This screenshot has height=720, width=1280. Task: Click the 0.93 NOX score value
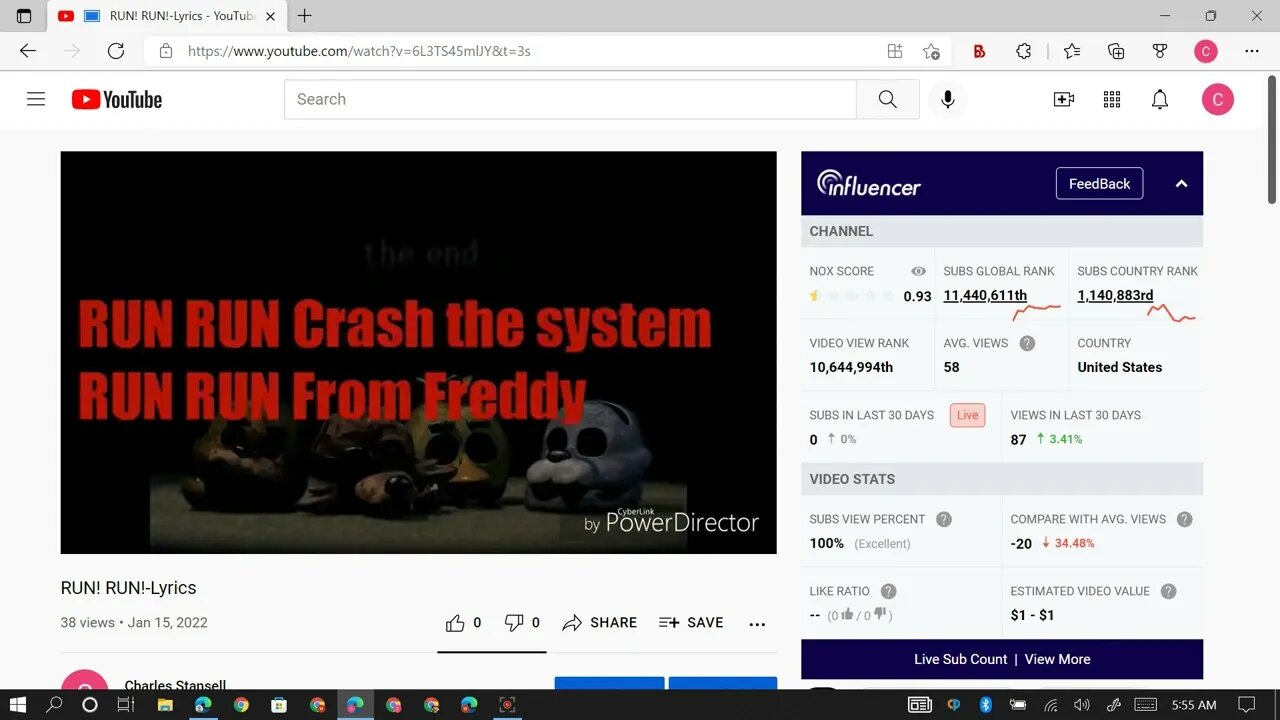click(x=917, y=296)
